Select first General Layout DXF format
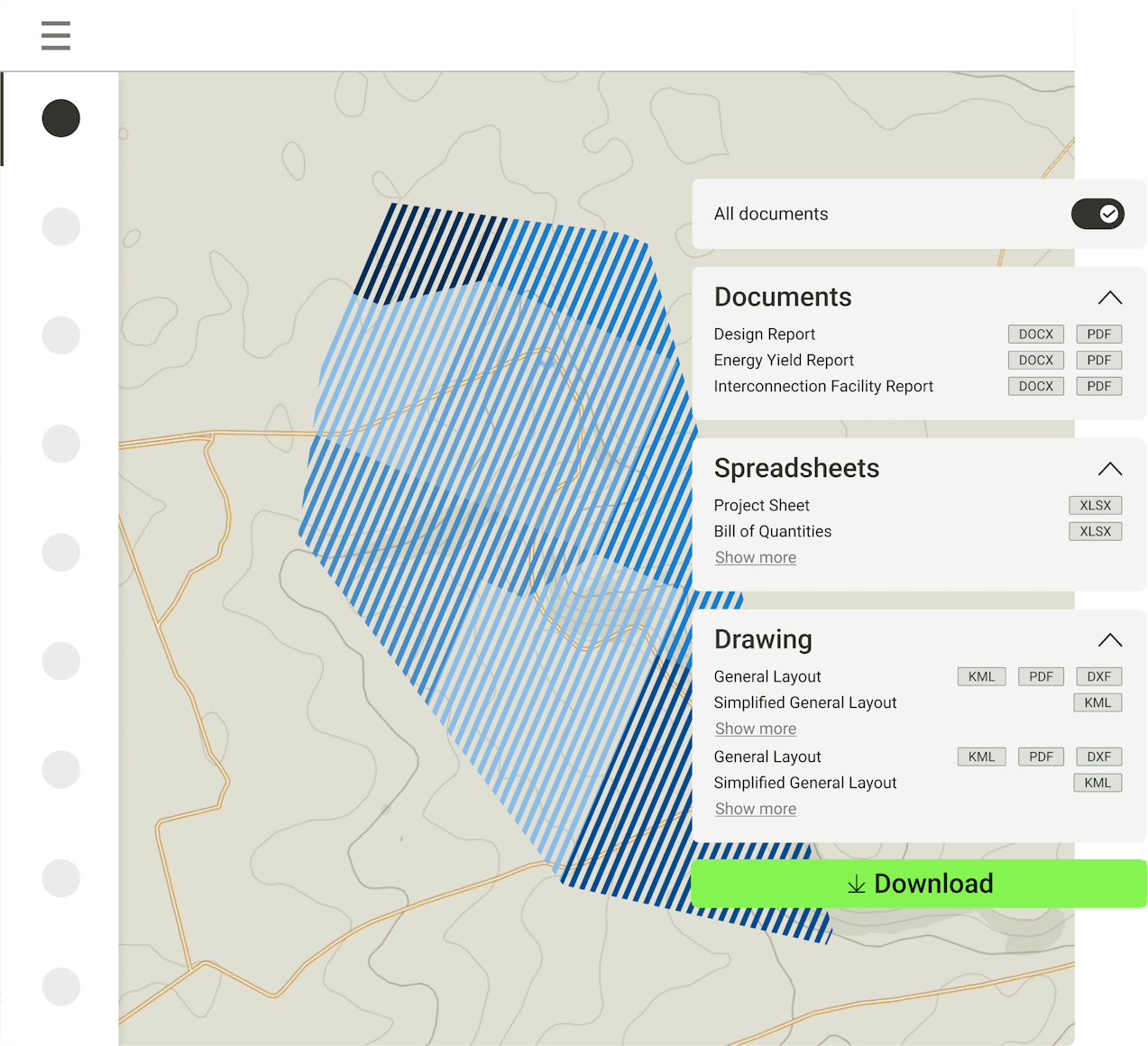 (1098, 677)
